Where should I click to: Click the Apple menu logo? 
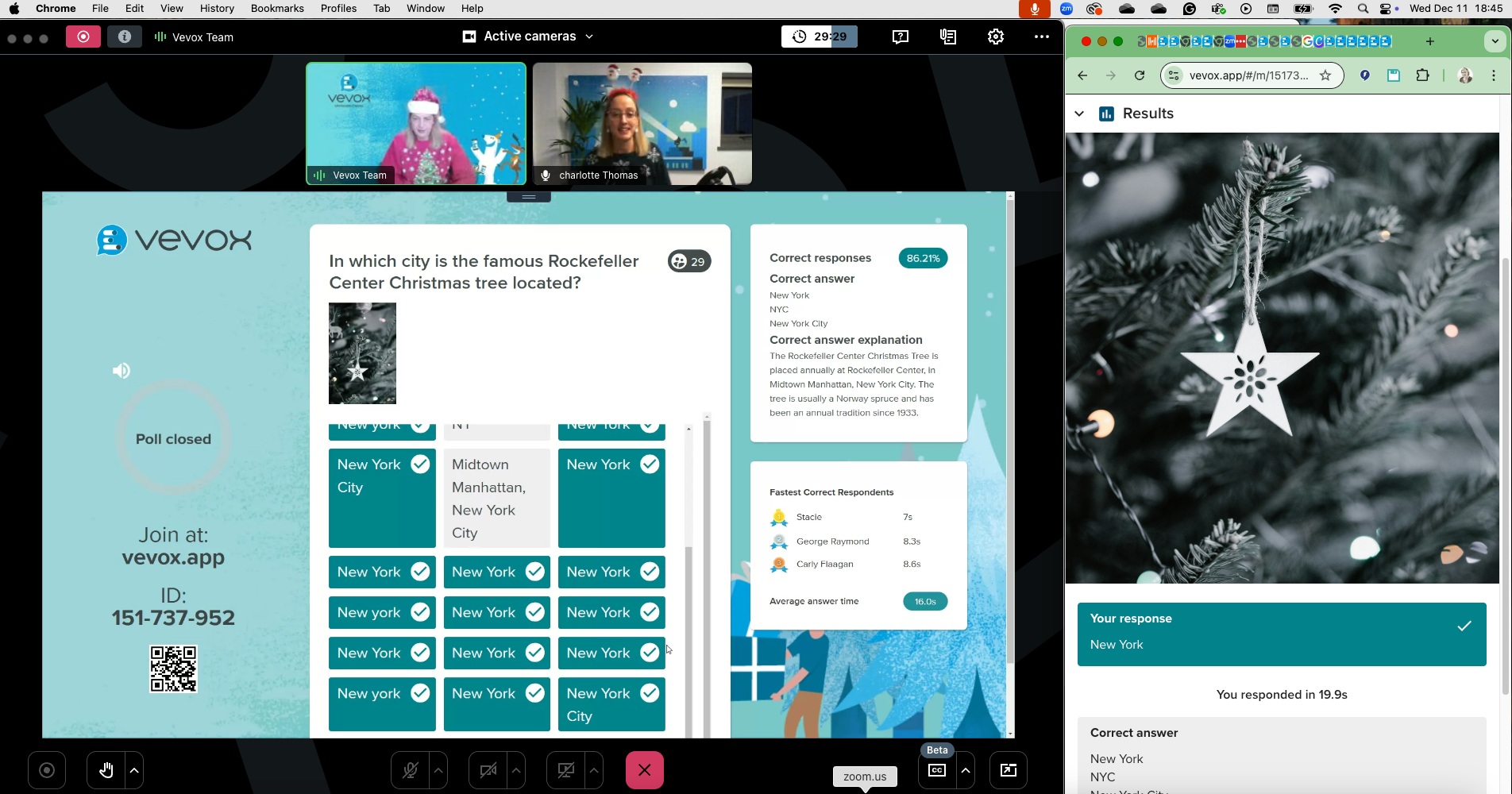coord(14,9)
